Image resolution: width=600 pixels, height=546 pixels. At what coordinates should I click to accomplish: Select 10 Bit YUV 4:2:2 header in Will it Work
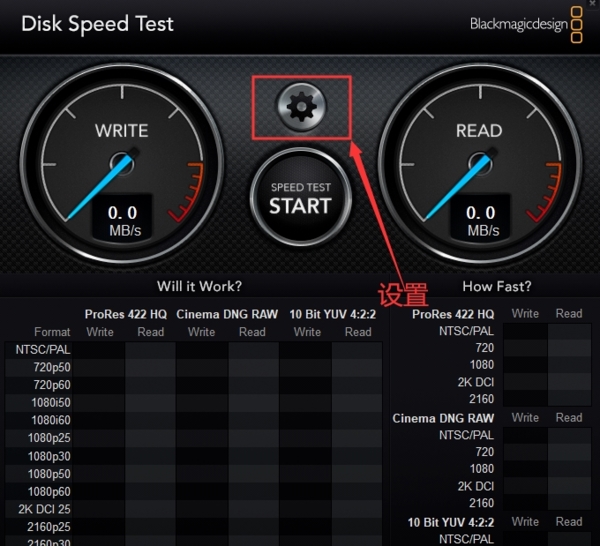333,314
